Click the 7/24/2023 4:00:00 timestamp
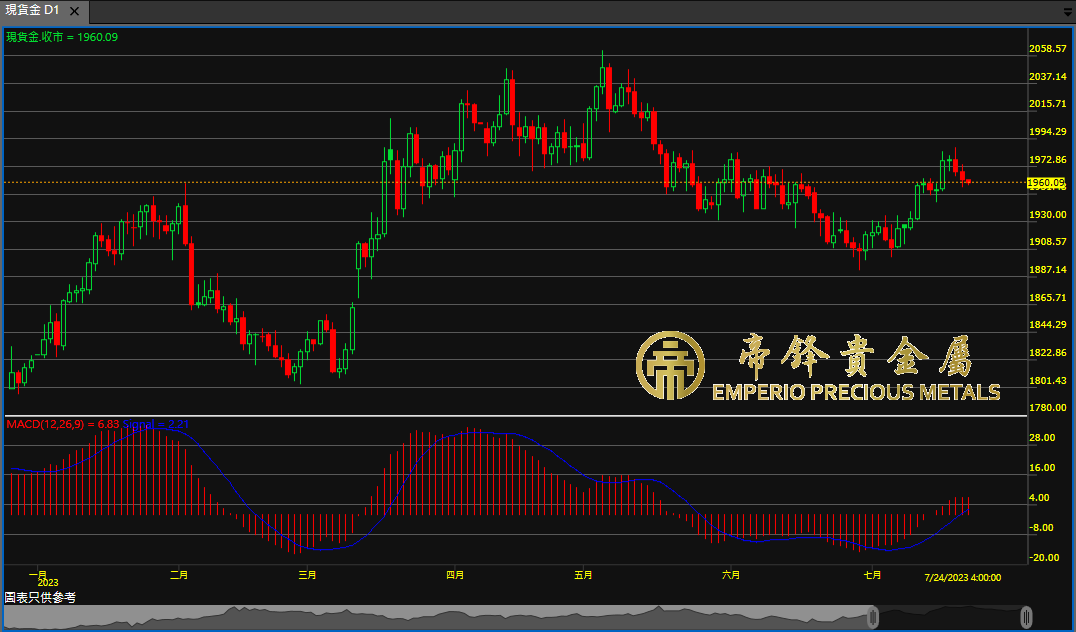This screenshot has width=1076, height=632. pos(963,578)
